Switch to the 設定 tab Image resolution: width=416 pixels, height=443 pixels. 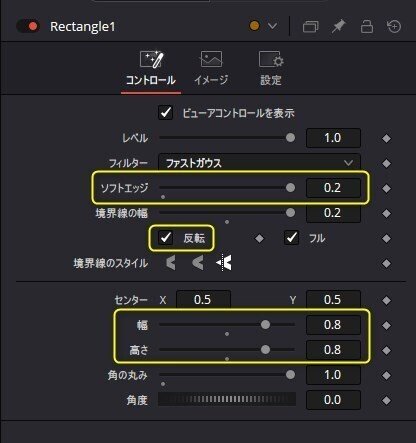(271, 69)
